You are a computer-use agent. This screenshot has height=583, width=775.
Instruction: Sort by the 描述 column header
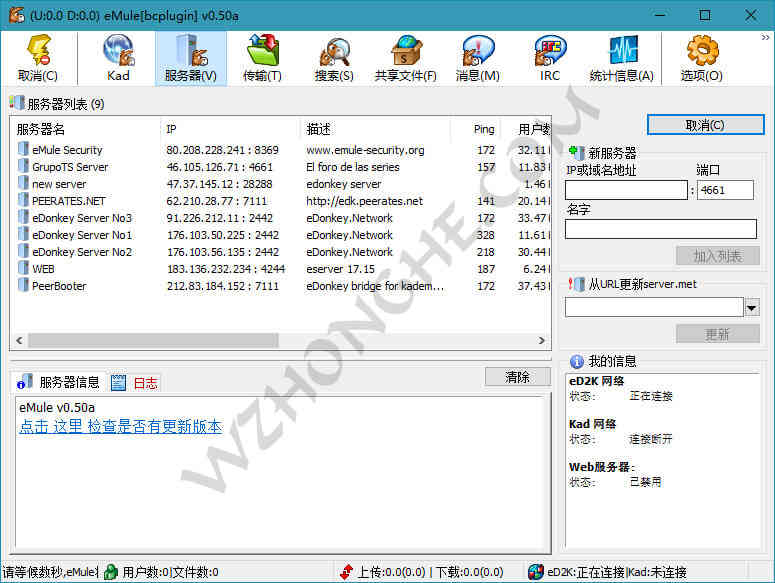click(376, 129)
